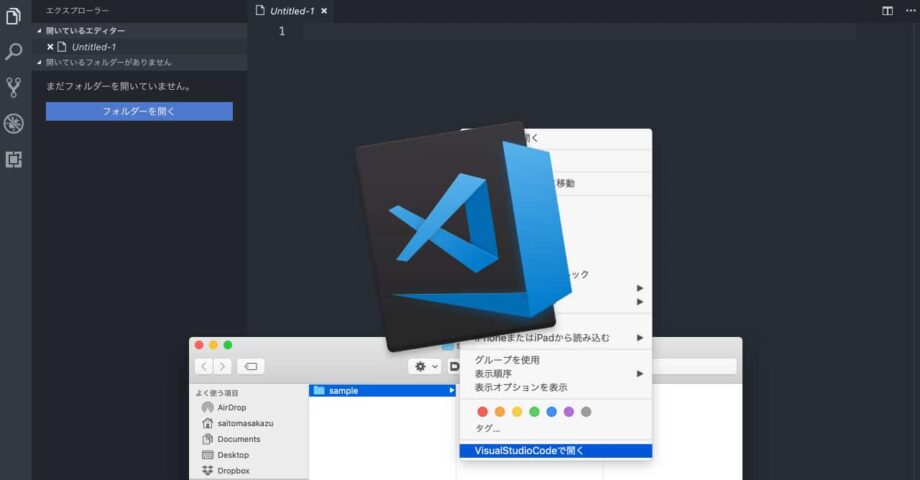The width and height of the screenshot is (920, 480).
Task: Apply the gray tag color
Action: pyautogui.click(x=586, y=412)
